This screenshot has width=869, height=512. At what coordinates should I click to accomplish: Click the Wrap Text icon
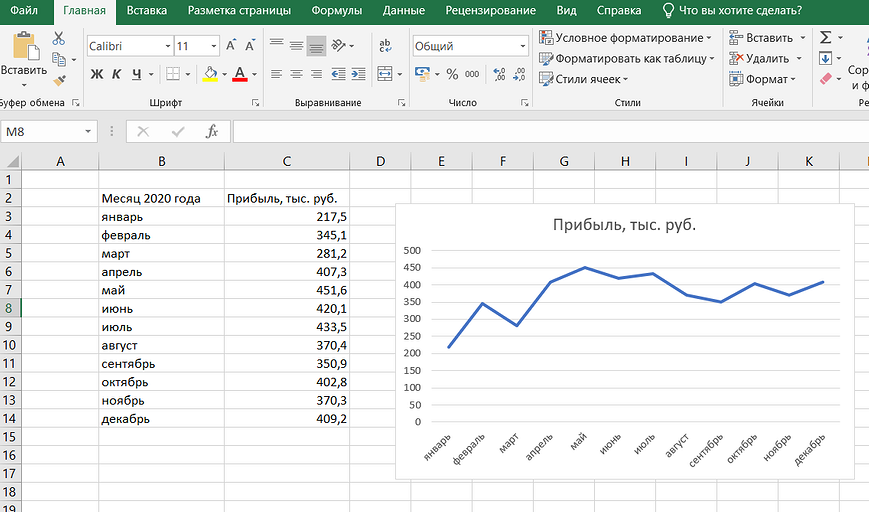(386, 46)
